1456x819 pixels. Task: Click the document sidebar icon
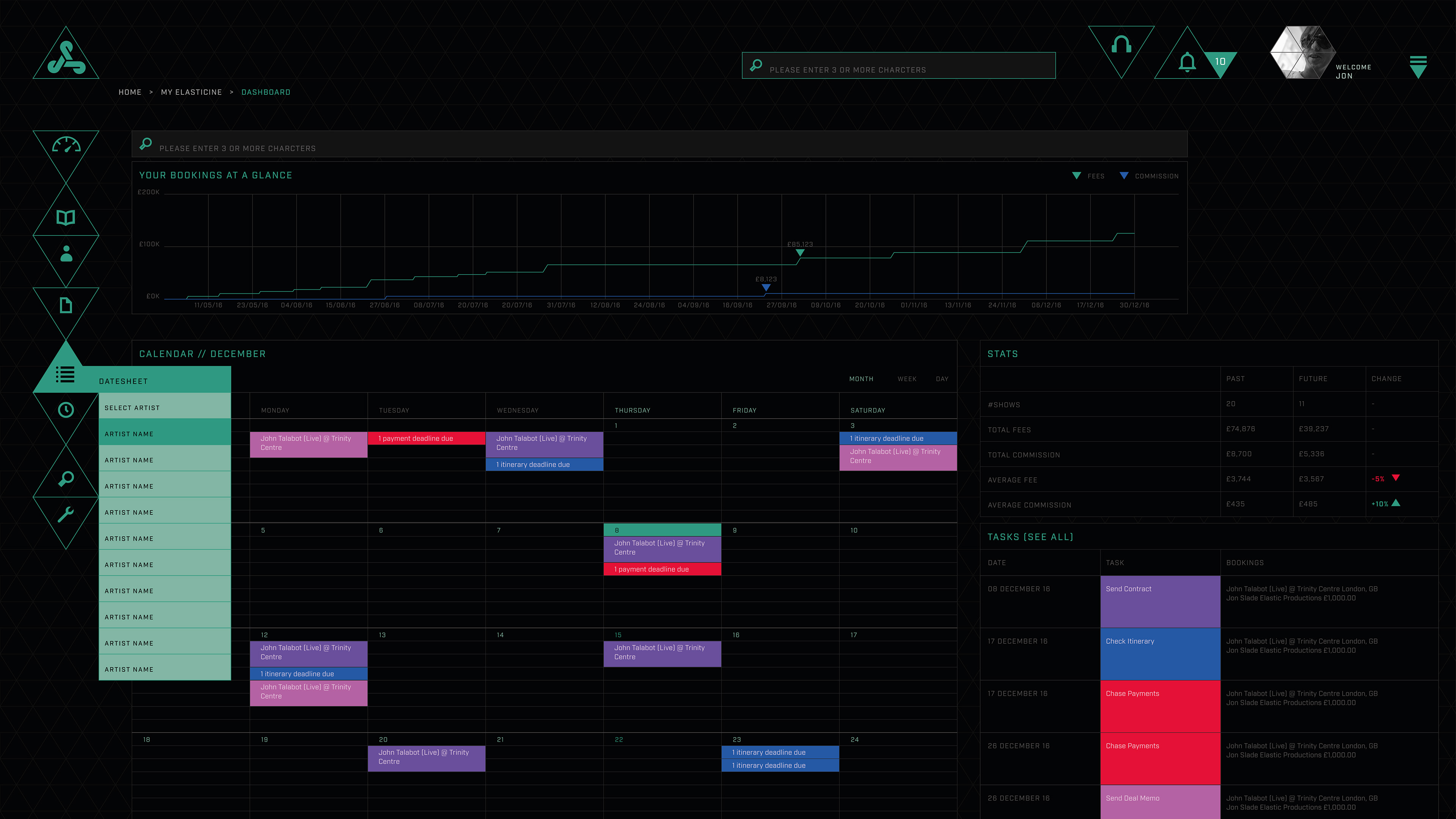pyautogui.click(x=66, y=305)
